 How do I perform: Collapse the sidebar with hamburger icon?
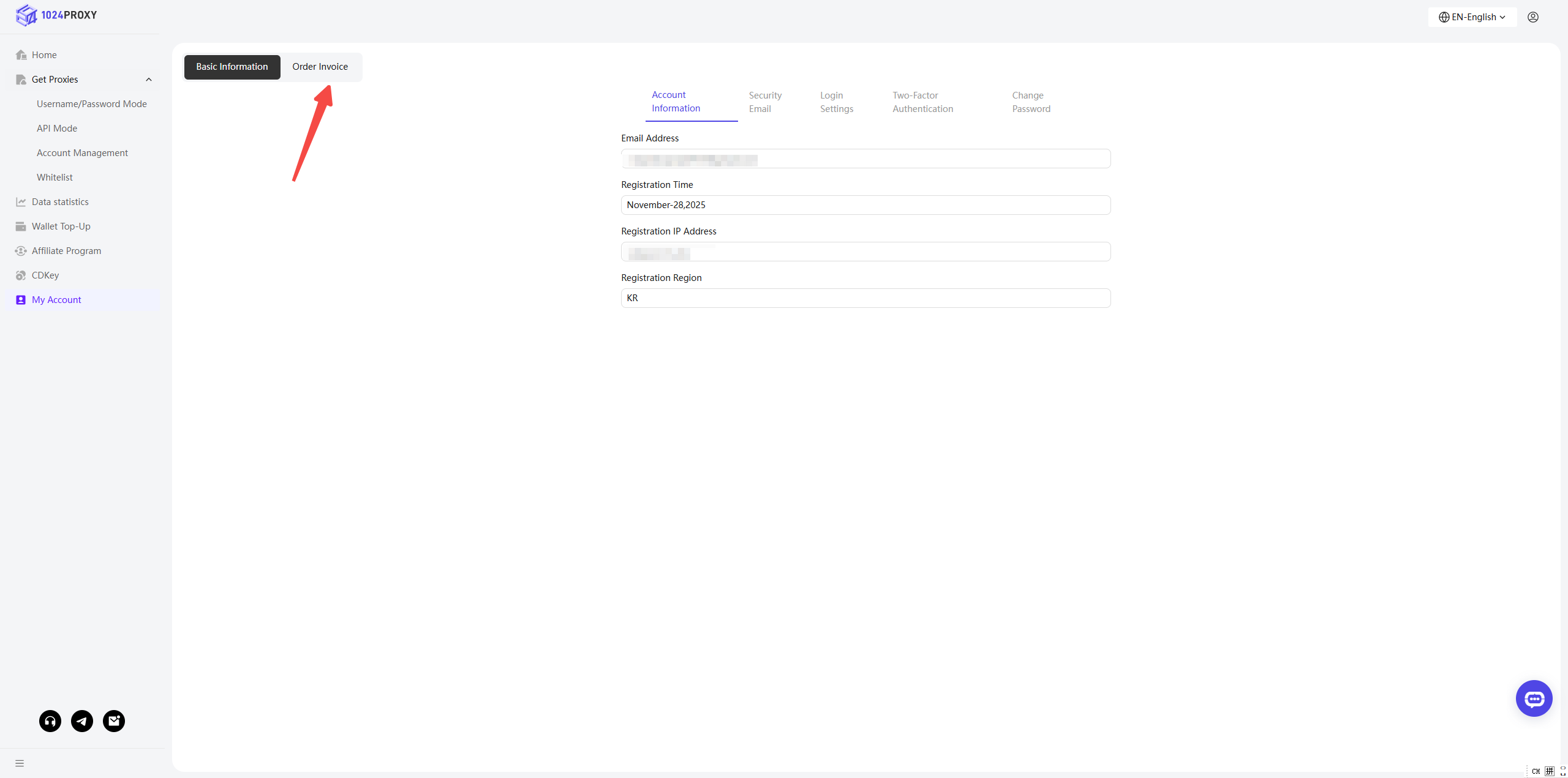coord(20,763)
